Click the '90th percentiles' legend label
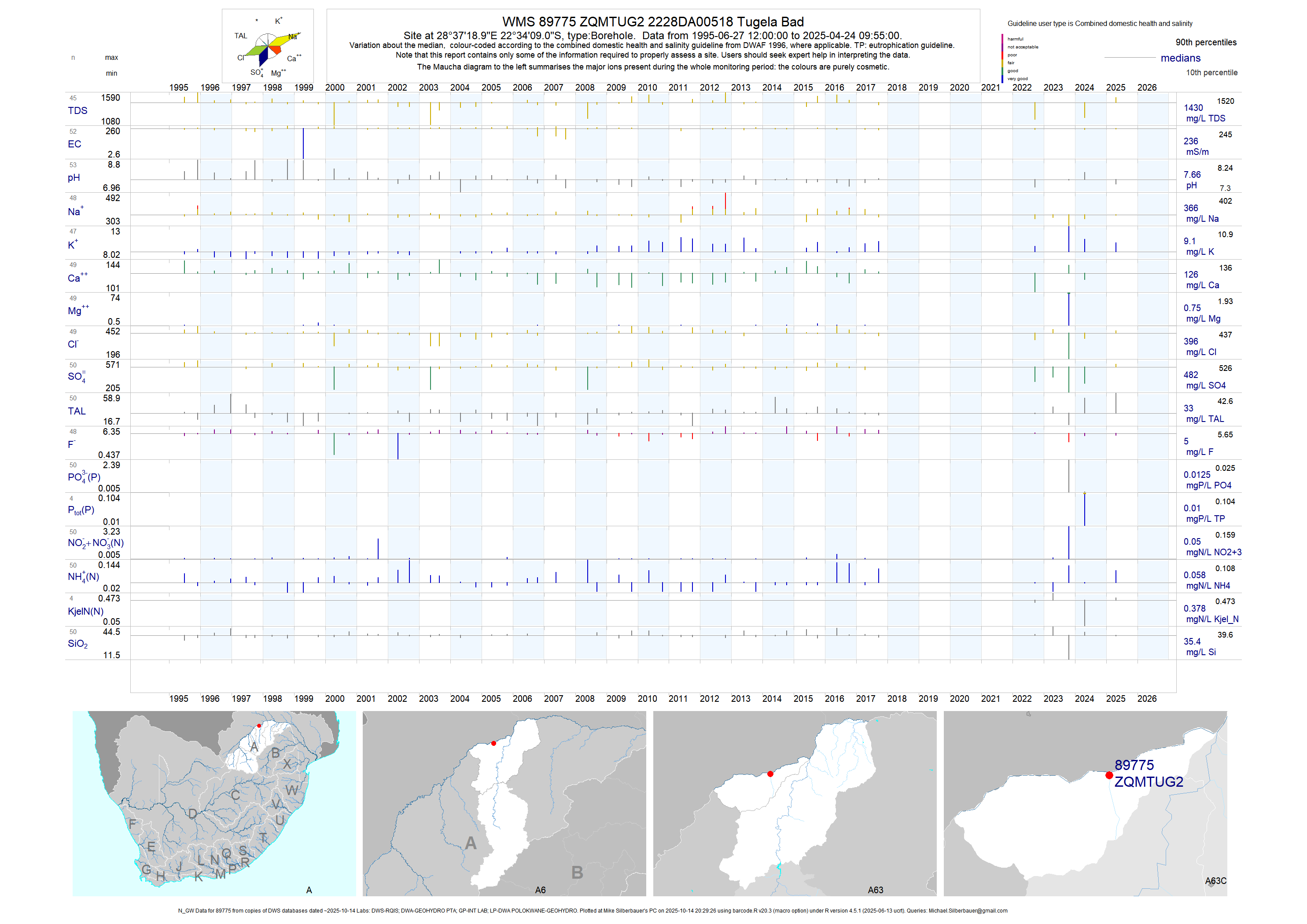Viewport: 1307px width, 924px height. click(1206, 42)
